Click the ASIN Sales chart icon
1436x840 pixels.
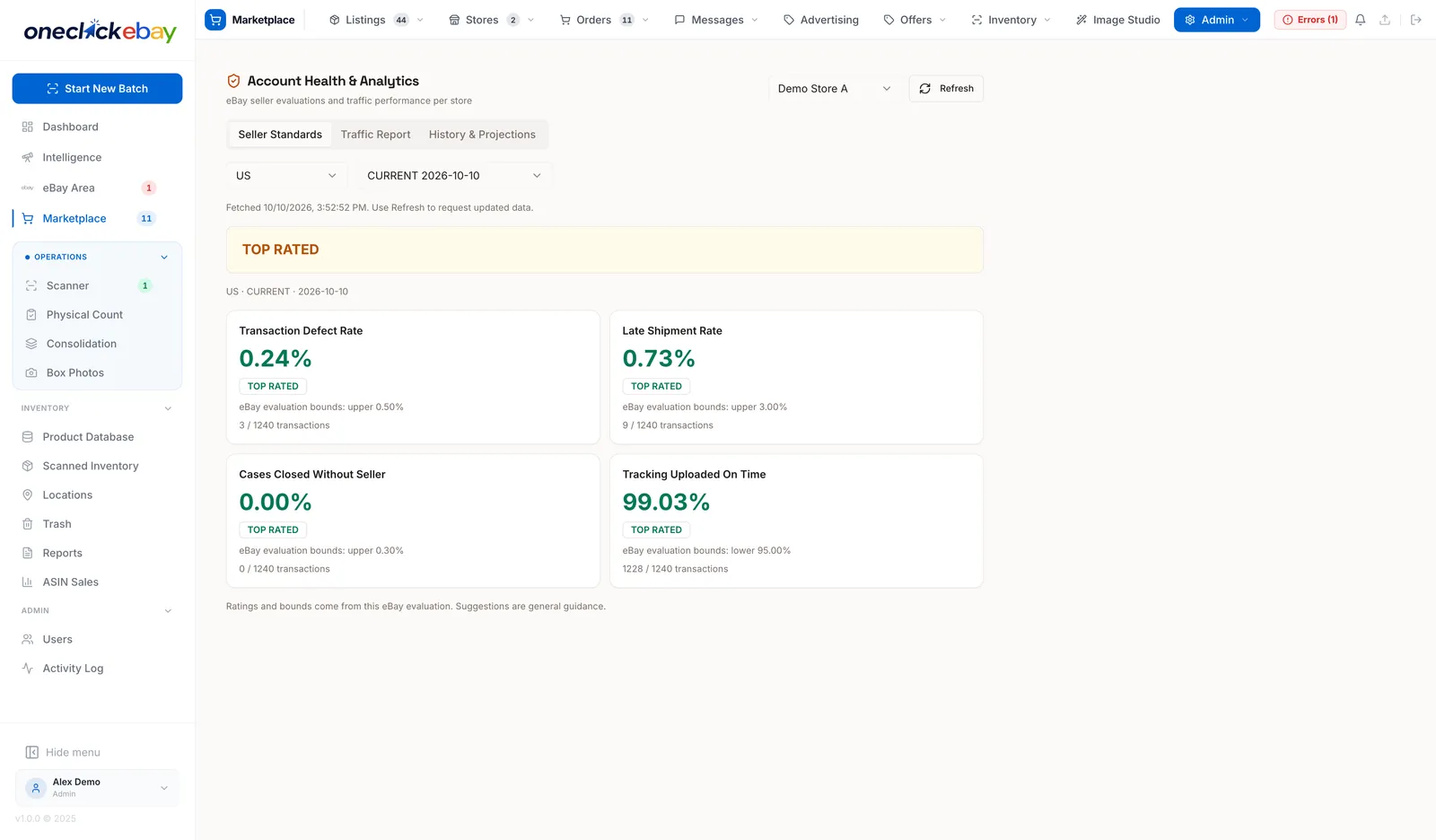(28, 582)
